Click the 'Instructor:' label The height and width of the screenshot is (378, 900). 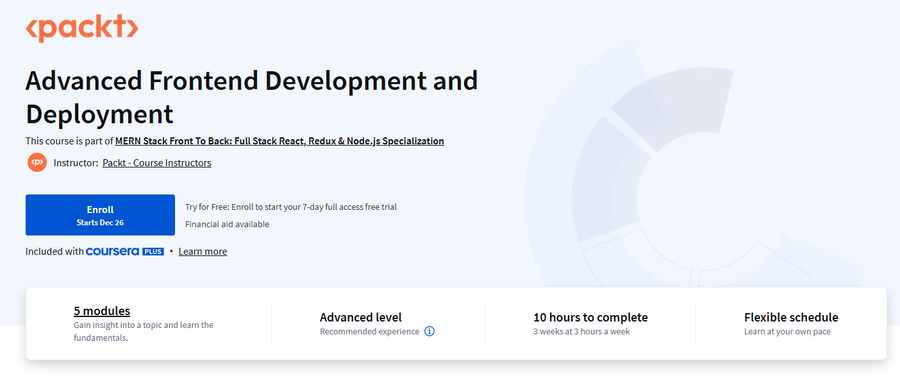tap(76, 163)
